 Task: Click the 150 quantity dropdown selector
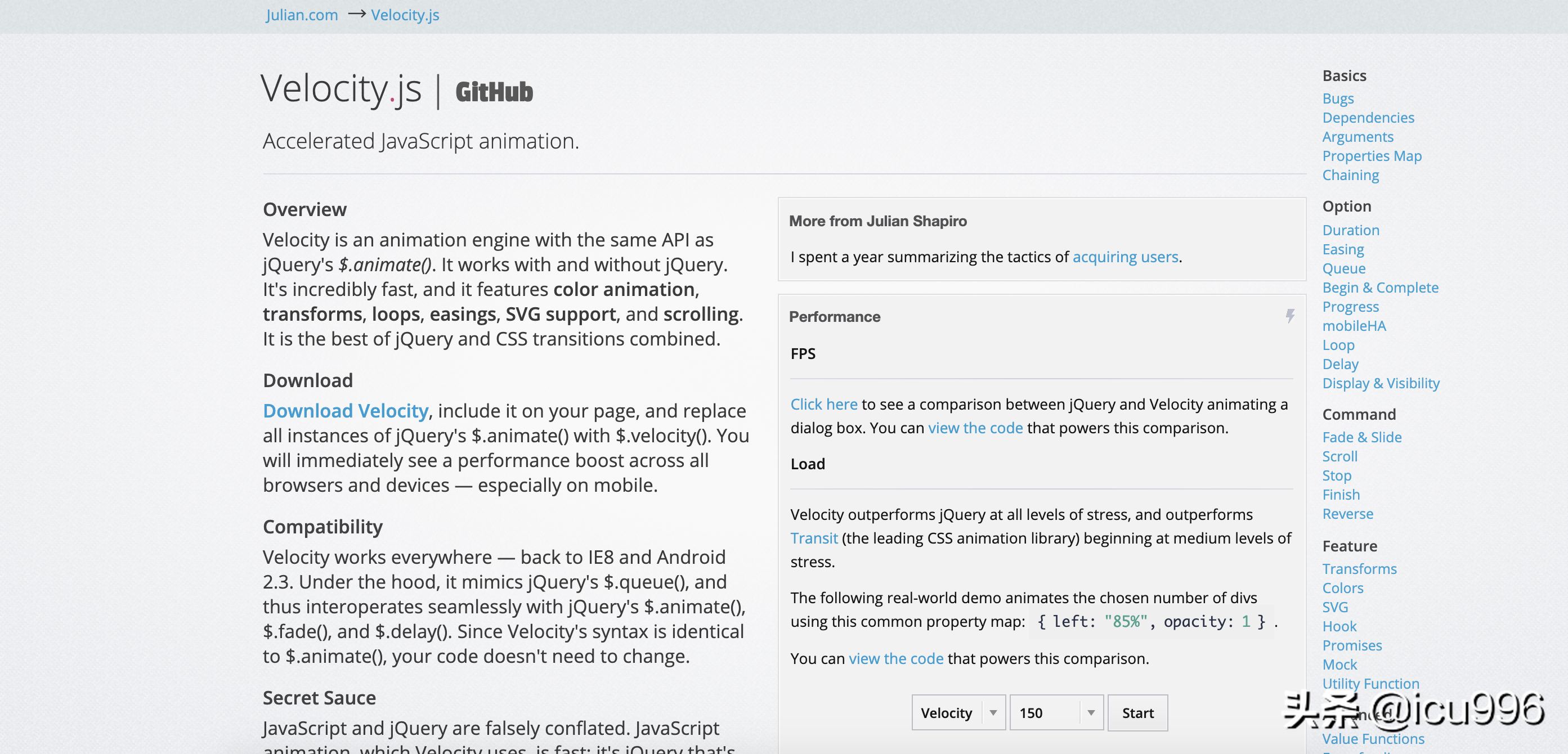tap(1053, 713)
